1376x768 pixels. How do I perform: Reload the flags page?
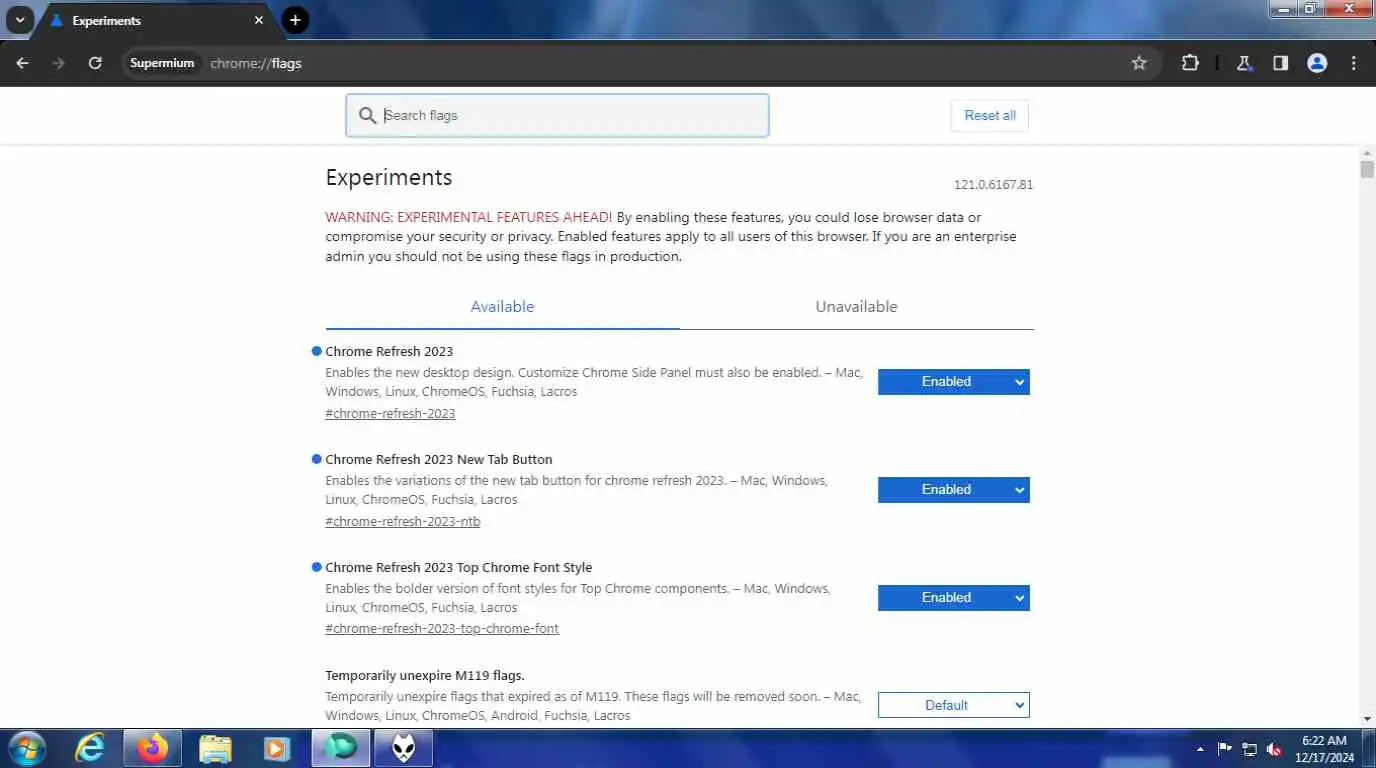[x=95, y=63]
